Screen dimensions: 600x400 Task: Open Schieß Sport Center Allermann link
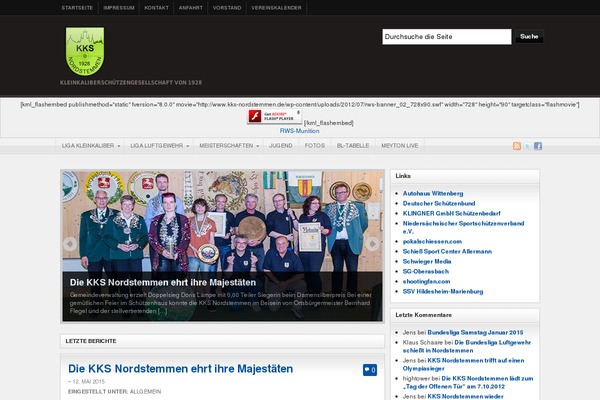click(x=447, y=251)
